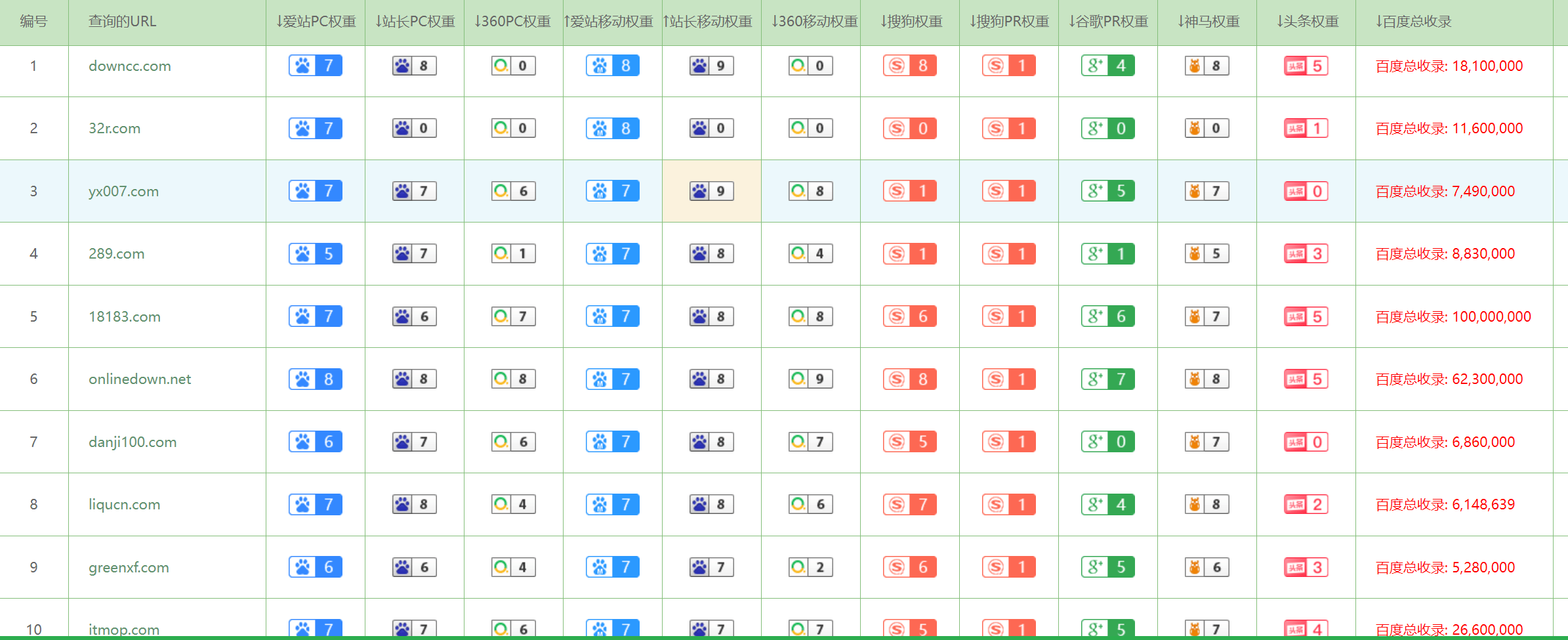Screen dimensions: 1568x640
Task: Sort by 搜狗权重 column header
Action: pyautogui.click(x=911, y=22)
